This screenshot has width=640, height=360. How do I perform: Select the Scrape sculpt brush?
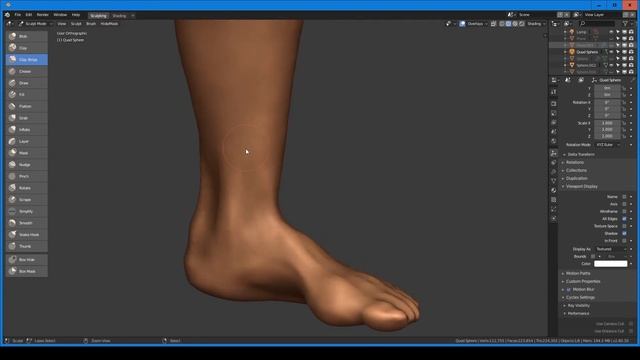27,200
